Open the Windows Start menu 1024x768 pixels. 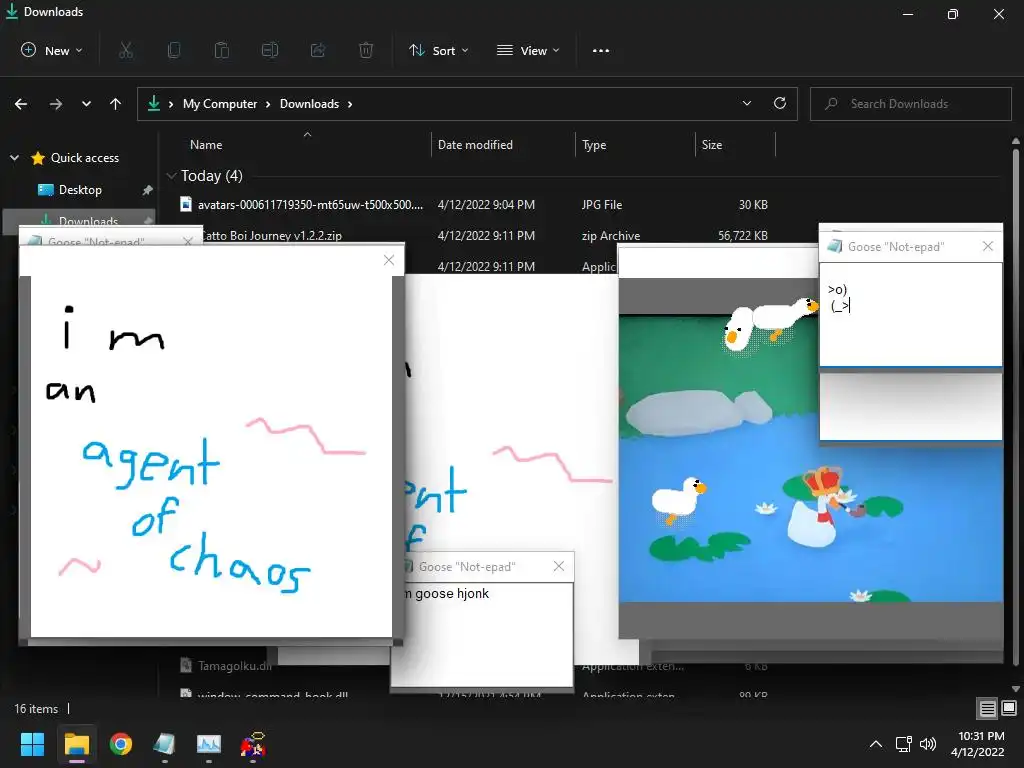32,744
